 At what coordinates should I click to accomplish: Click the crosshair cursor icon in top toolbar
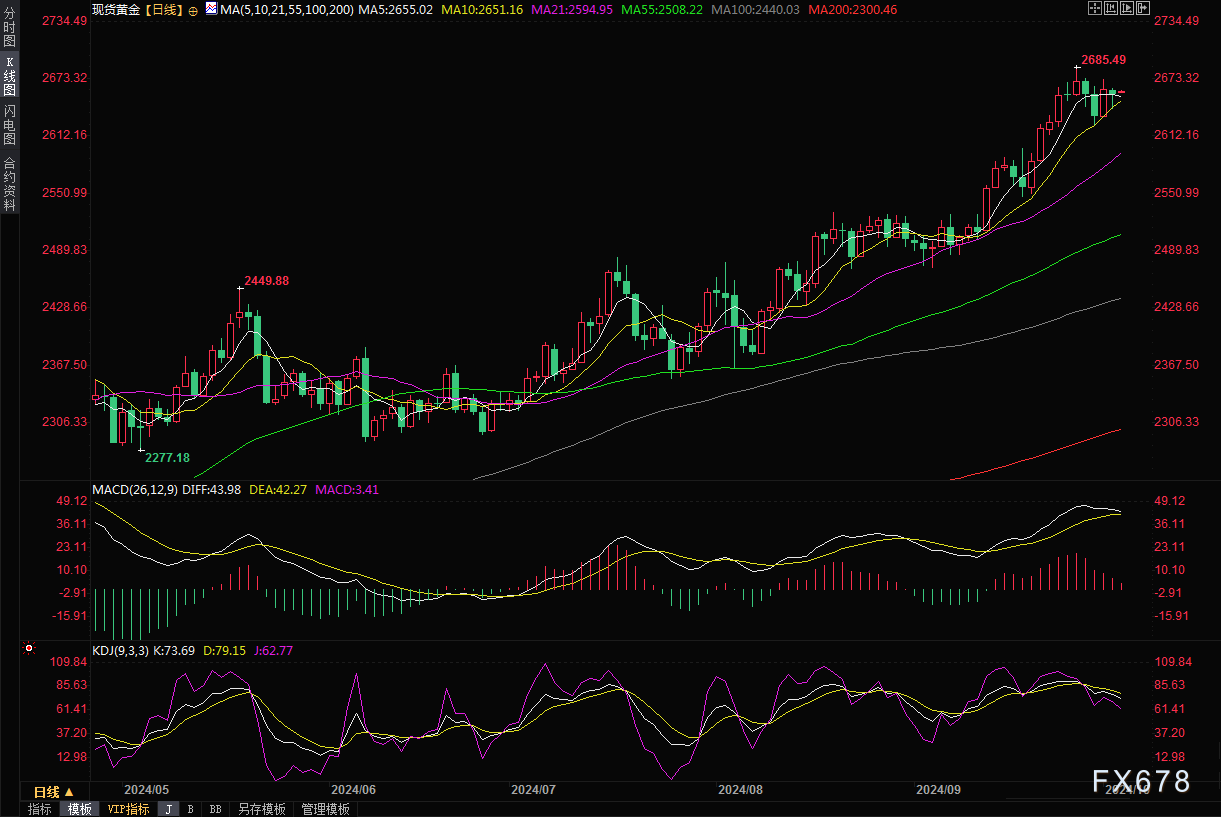[x=1094, y=9]
